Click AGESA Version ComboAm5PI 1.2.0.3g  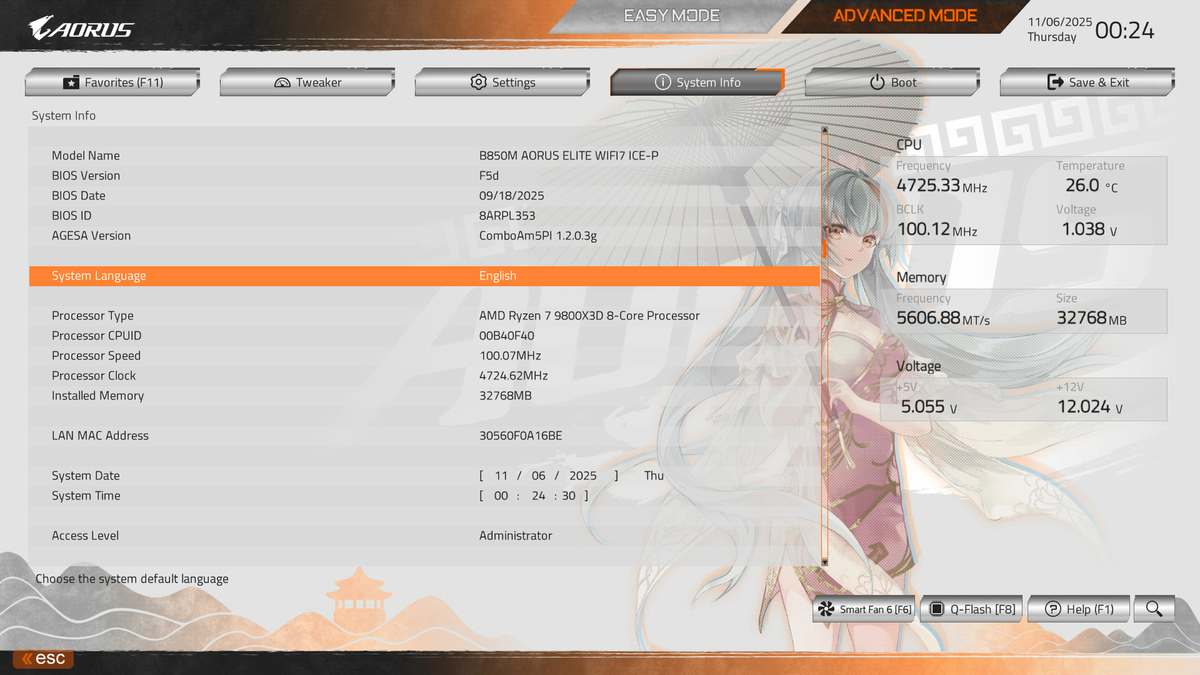(x=538, y=236)
